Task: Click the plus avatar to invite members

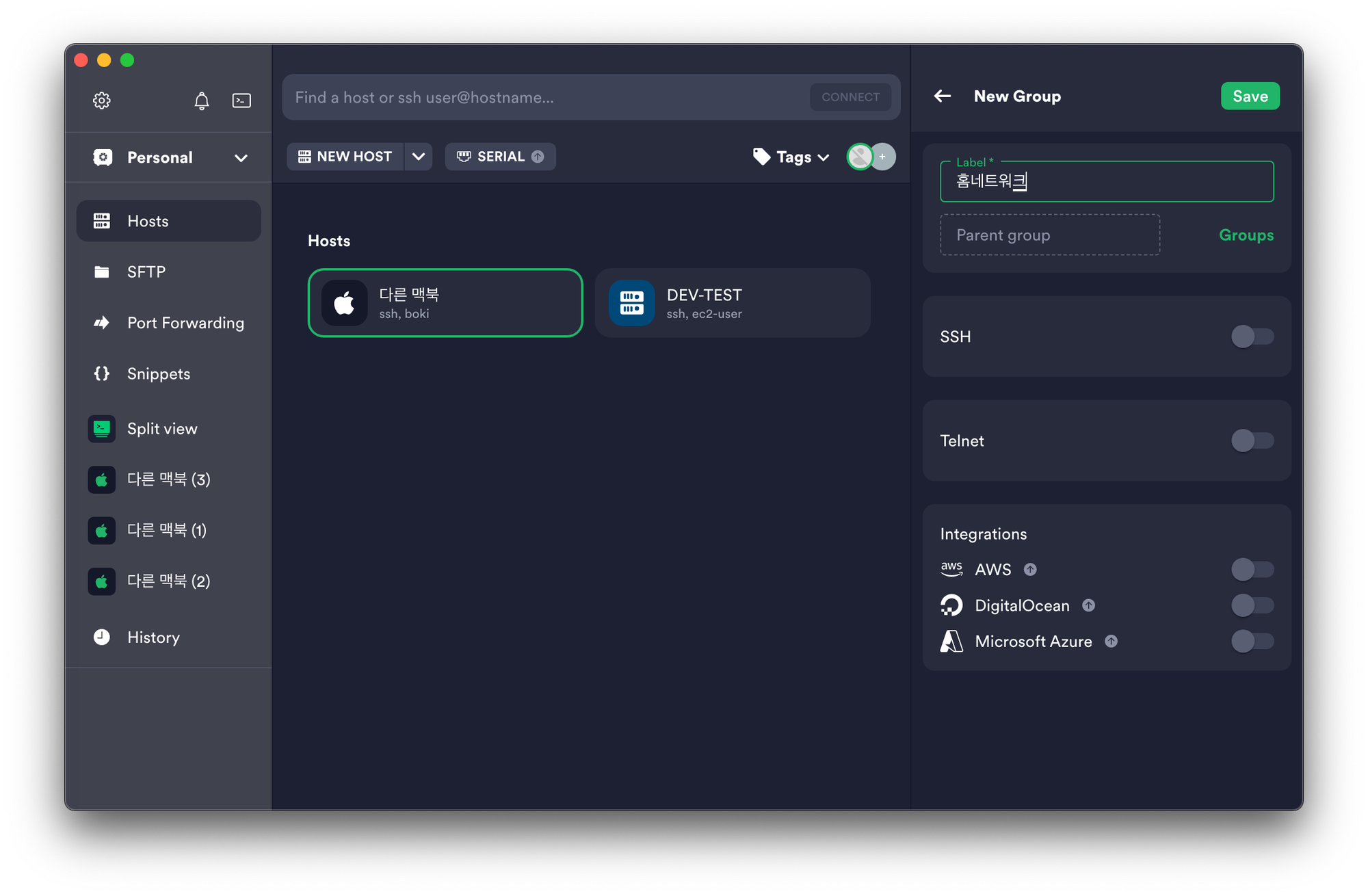Action: [x=882, y=157]
